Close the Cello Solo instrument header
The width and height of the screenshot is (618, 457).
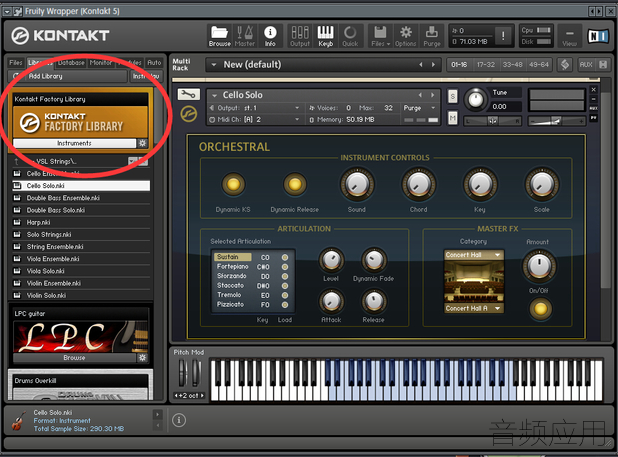coord(593,90)
